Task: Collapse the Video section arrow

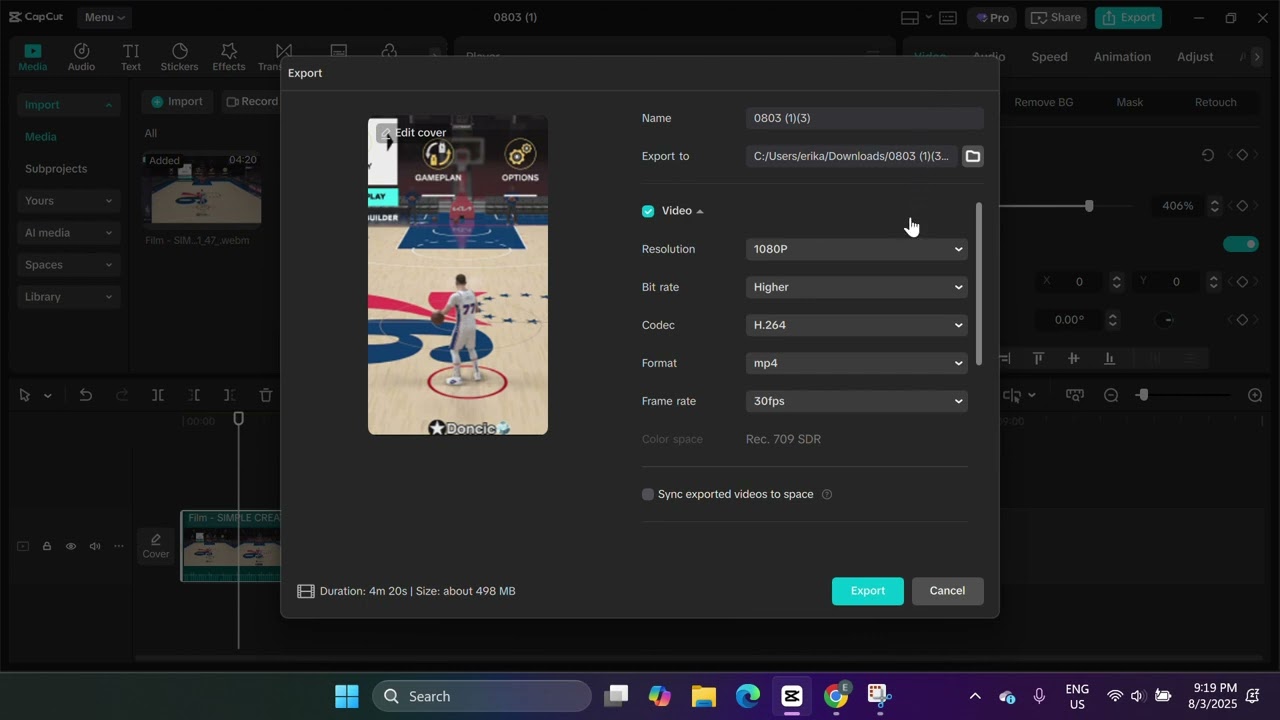Action: click(x=700, y=211)
